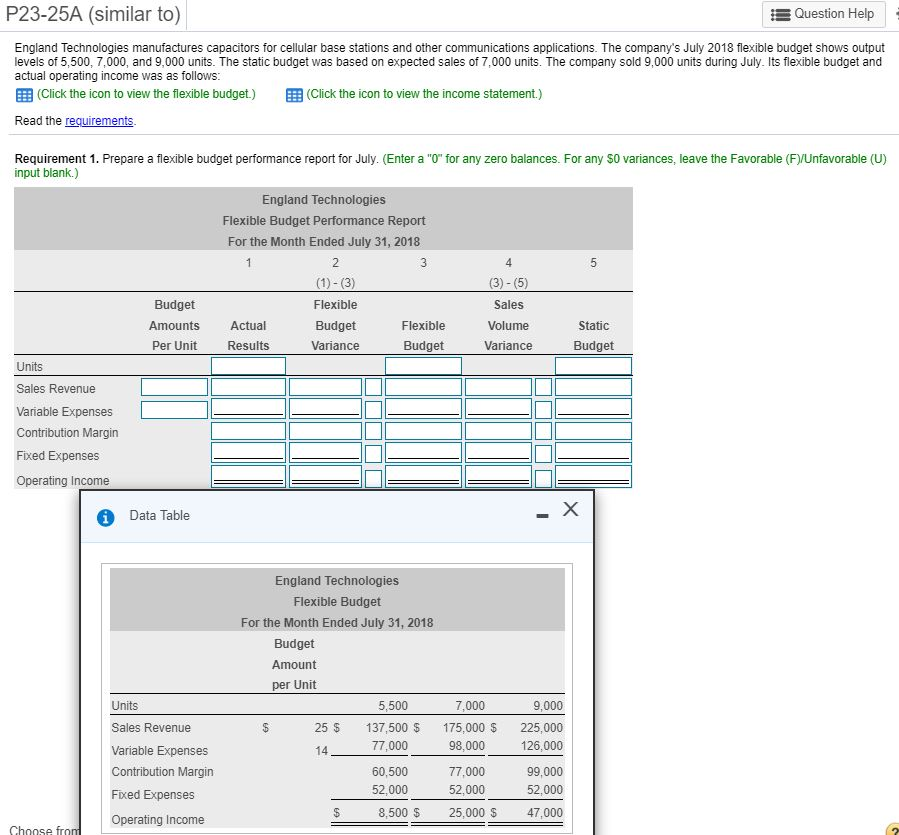The width and height of the screenshot is (899, 835).
Task: Open Contribution Margin flexible budget variance F/U selector
Action: pos(373,431)
